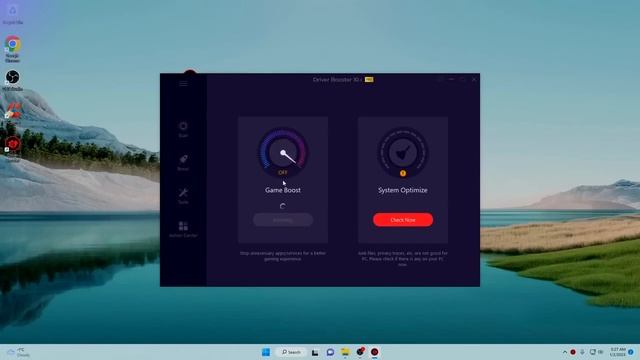This screenshot has width=640, height=360.
Task: Open the weather widget on the taskbar
Action: coord(18,352)
